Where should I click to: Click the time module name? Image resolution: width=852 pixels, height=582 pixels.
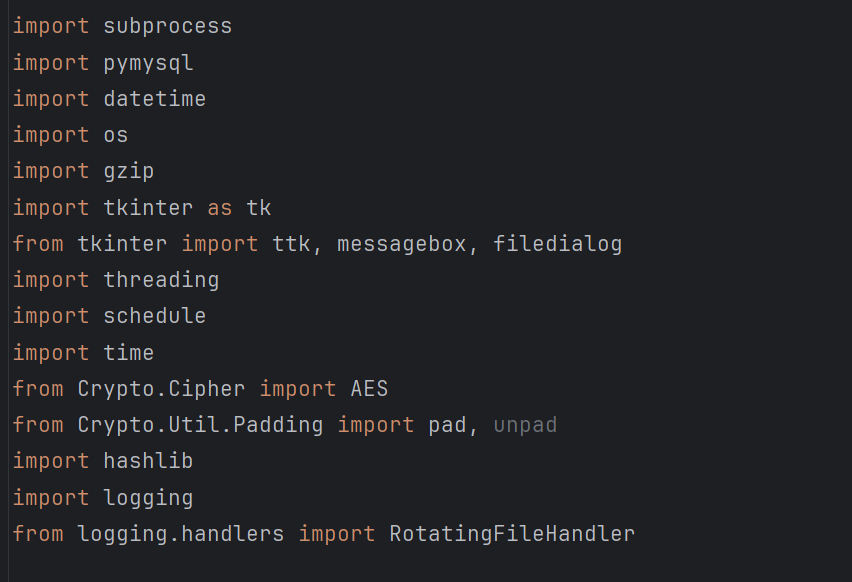pyautogui.click(x=129, y=353)
